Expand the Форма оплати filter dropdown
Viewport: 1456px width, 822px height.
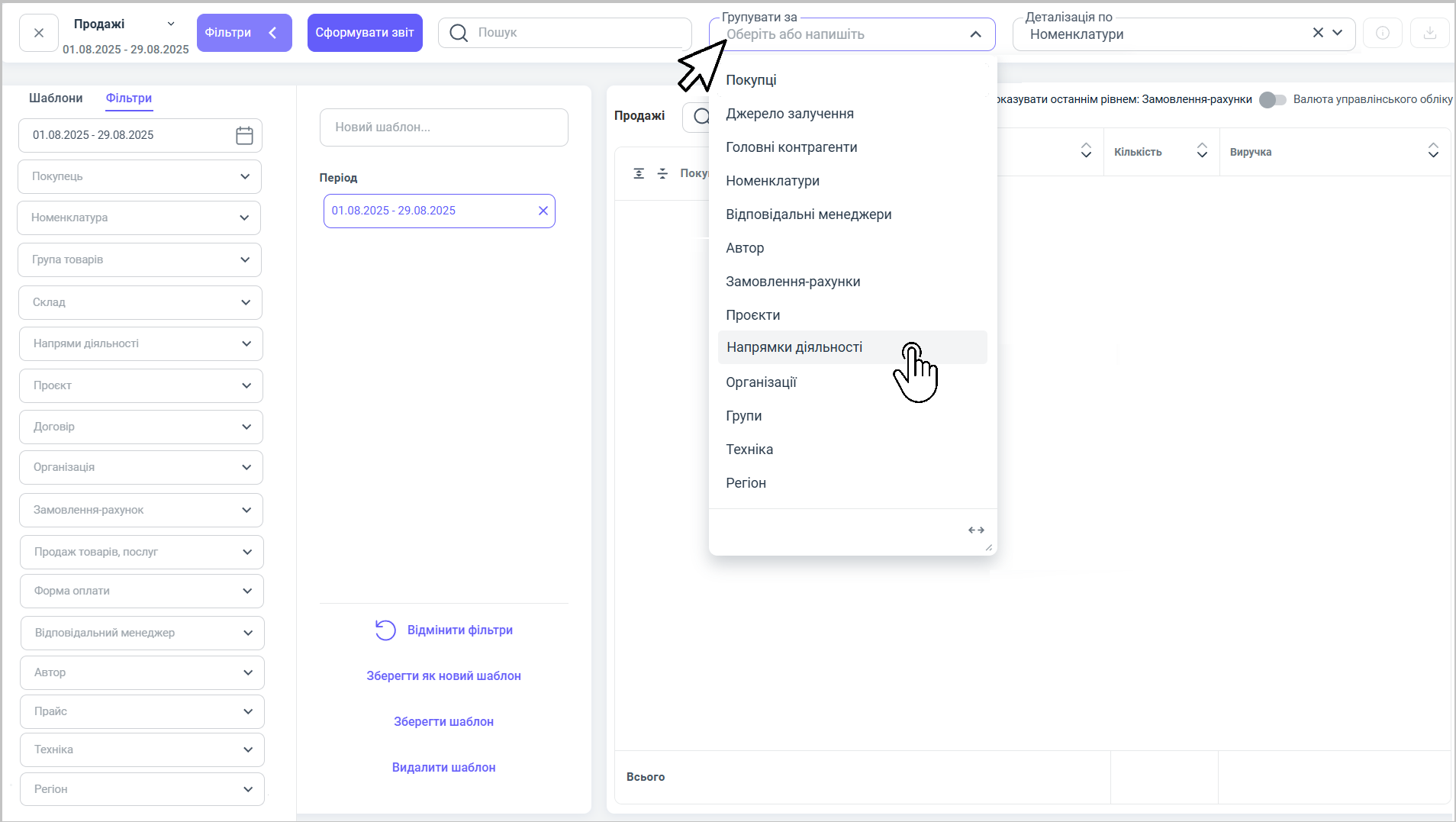pyautogui.click(x=247, y=591)
